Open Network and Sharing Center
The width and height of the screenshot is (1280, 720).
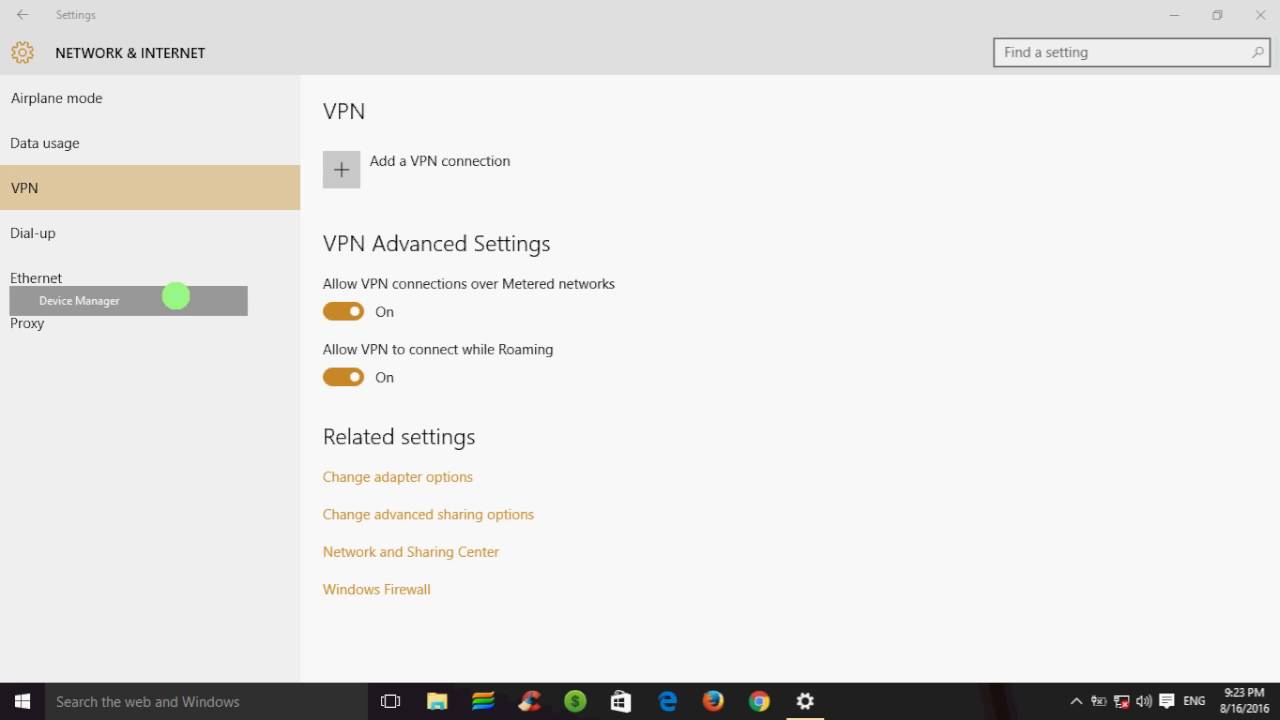coord(411,551)
